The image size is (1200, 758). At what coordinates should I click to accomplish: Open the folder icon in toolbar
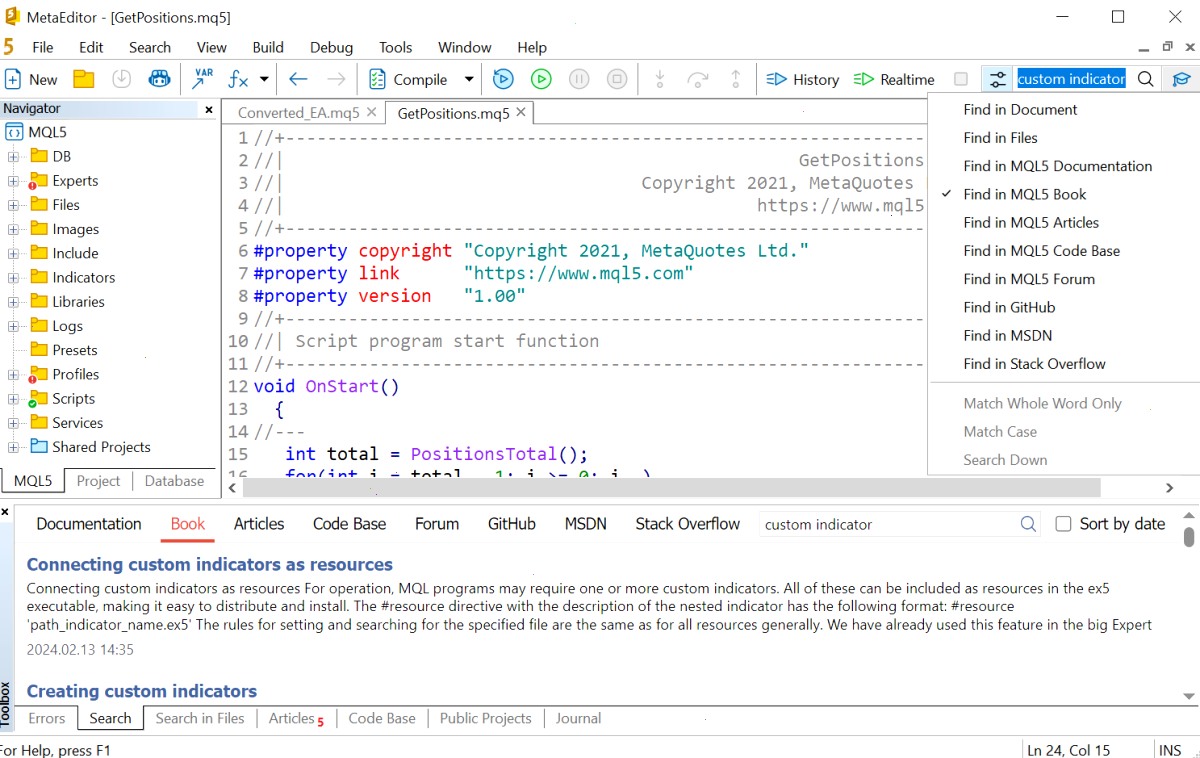[x=84, y=79]
